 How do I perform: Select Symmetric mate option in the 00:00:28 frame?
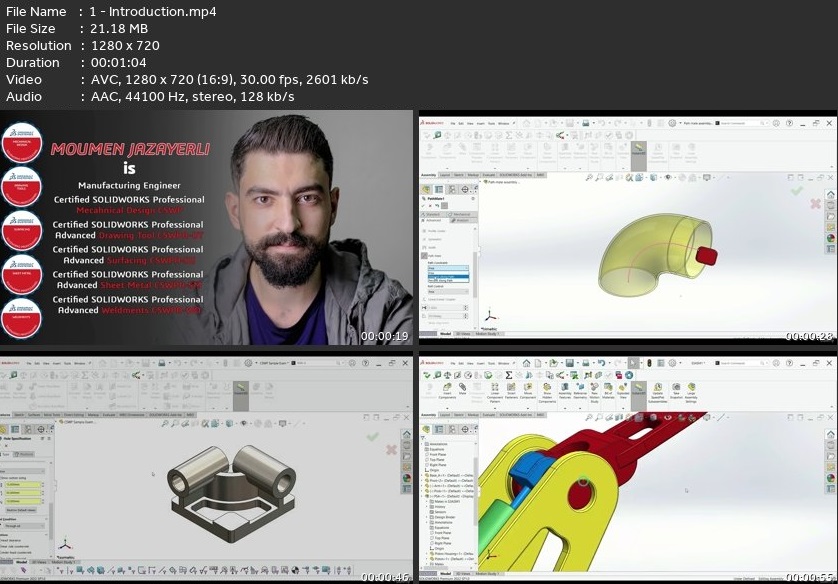coord(434,239)
